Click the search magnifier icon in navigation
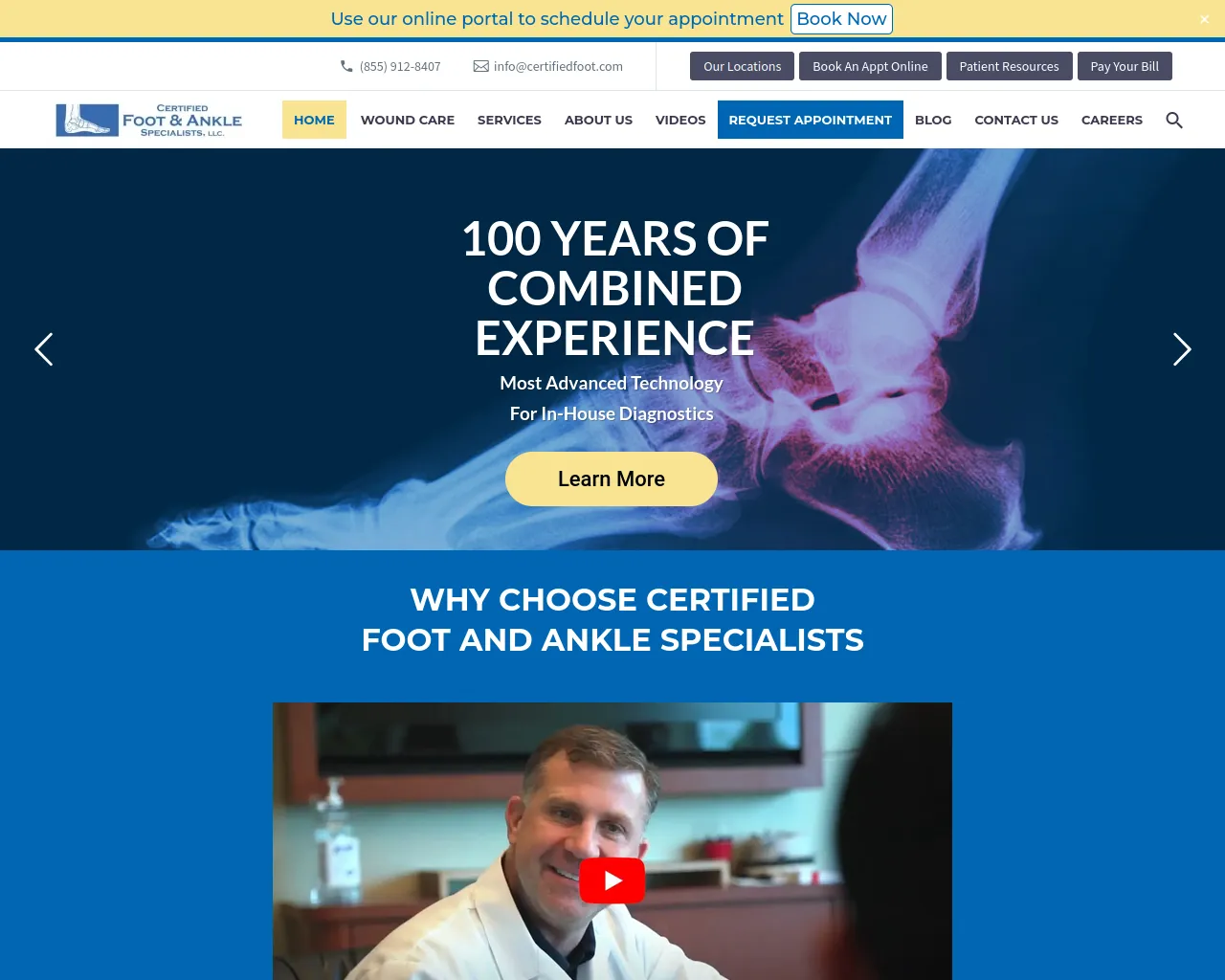Image resolution: width=1225 pixels, height=980 pixels. pos(1174,120)
